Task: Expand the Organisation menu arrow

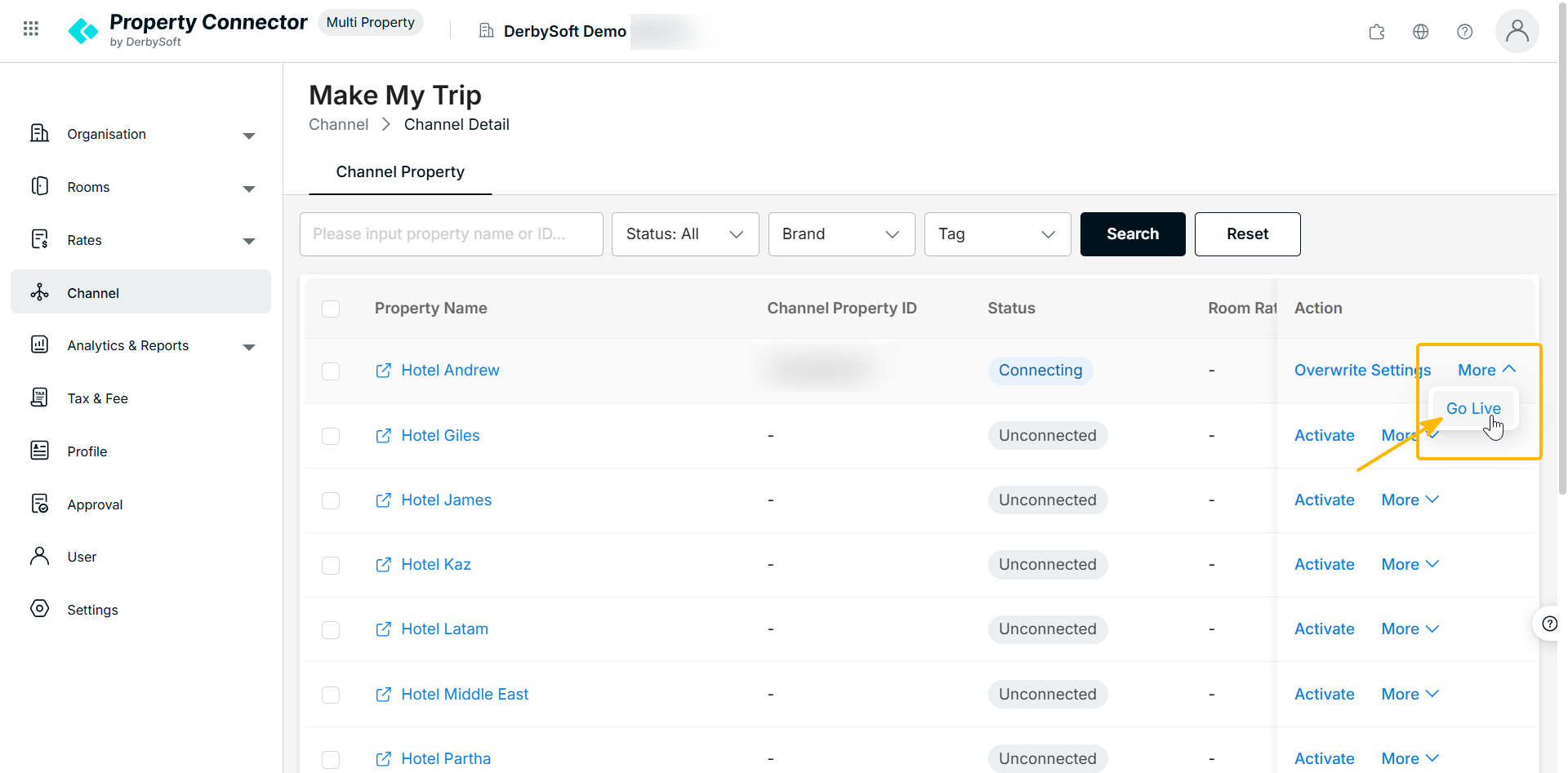Action: [249, 135]
